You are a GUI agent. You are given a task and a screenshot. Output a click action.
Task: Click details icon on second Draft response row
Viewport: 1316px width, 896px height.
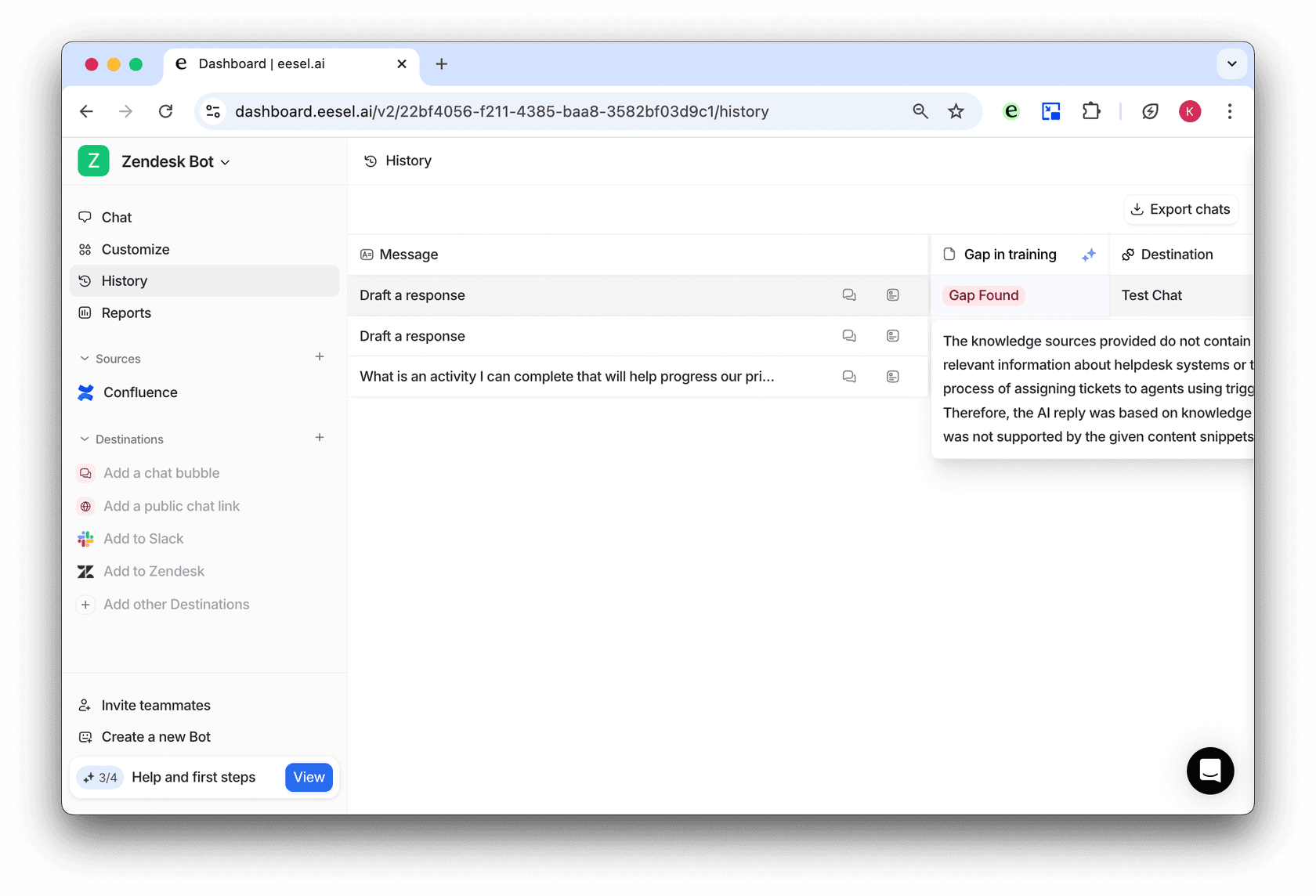click(892, 336)
